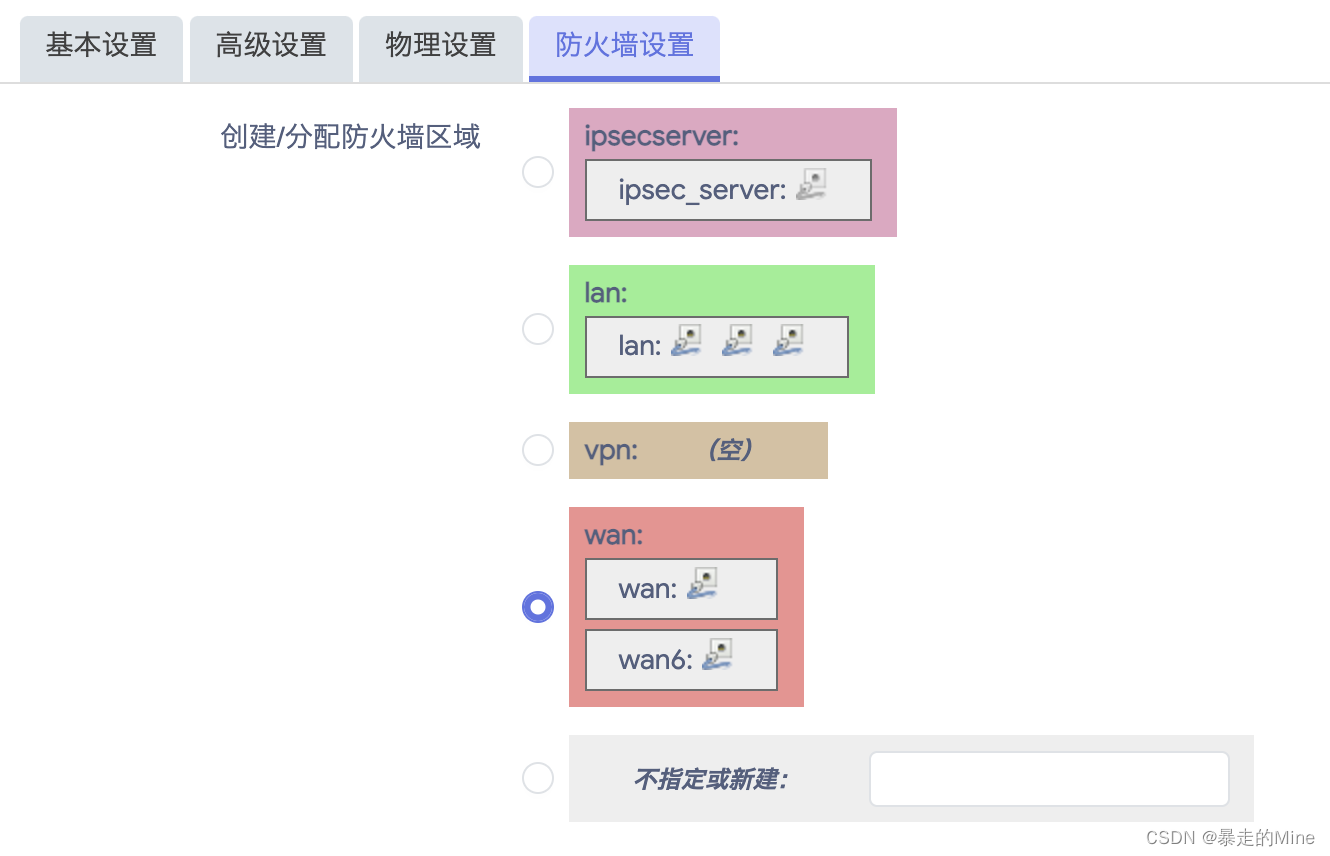
Task: Click the red wan zone label
Action: (614, 535)
